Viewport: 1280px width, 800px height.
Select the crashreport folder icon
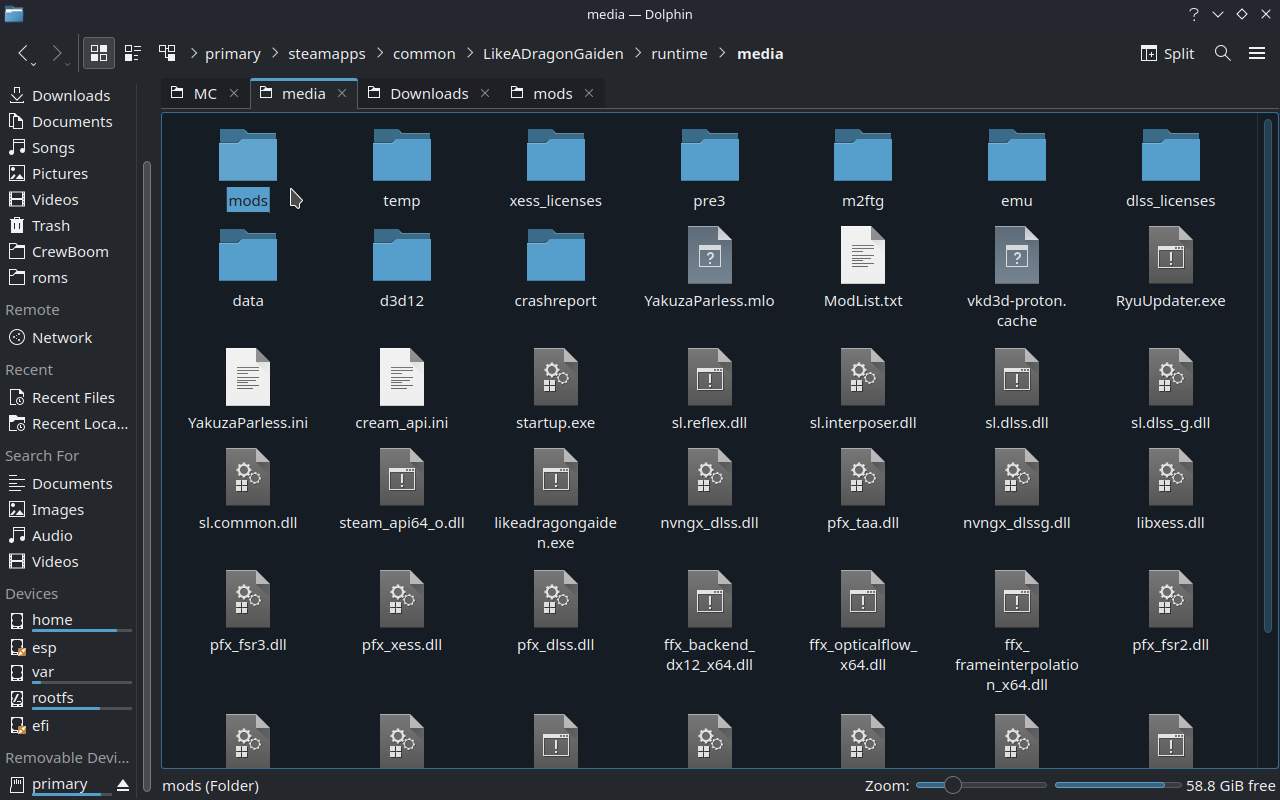pos(556,255)
